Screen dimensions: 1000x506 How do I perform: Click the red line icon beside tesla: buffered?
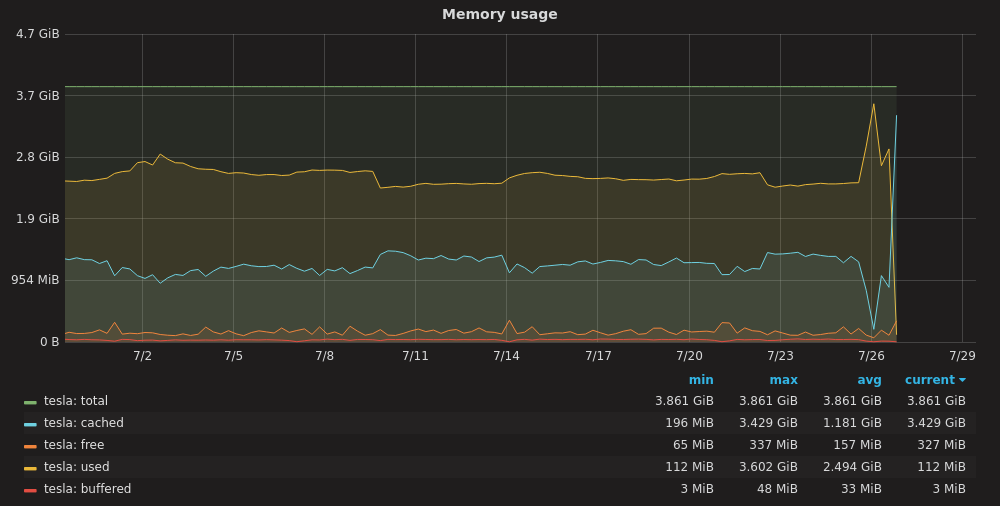(30, 490)
